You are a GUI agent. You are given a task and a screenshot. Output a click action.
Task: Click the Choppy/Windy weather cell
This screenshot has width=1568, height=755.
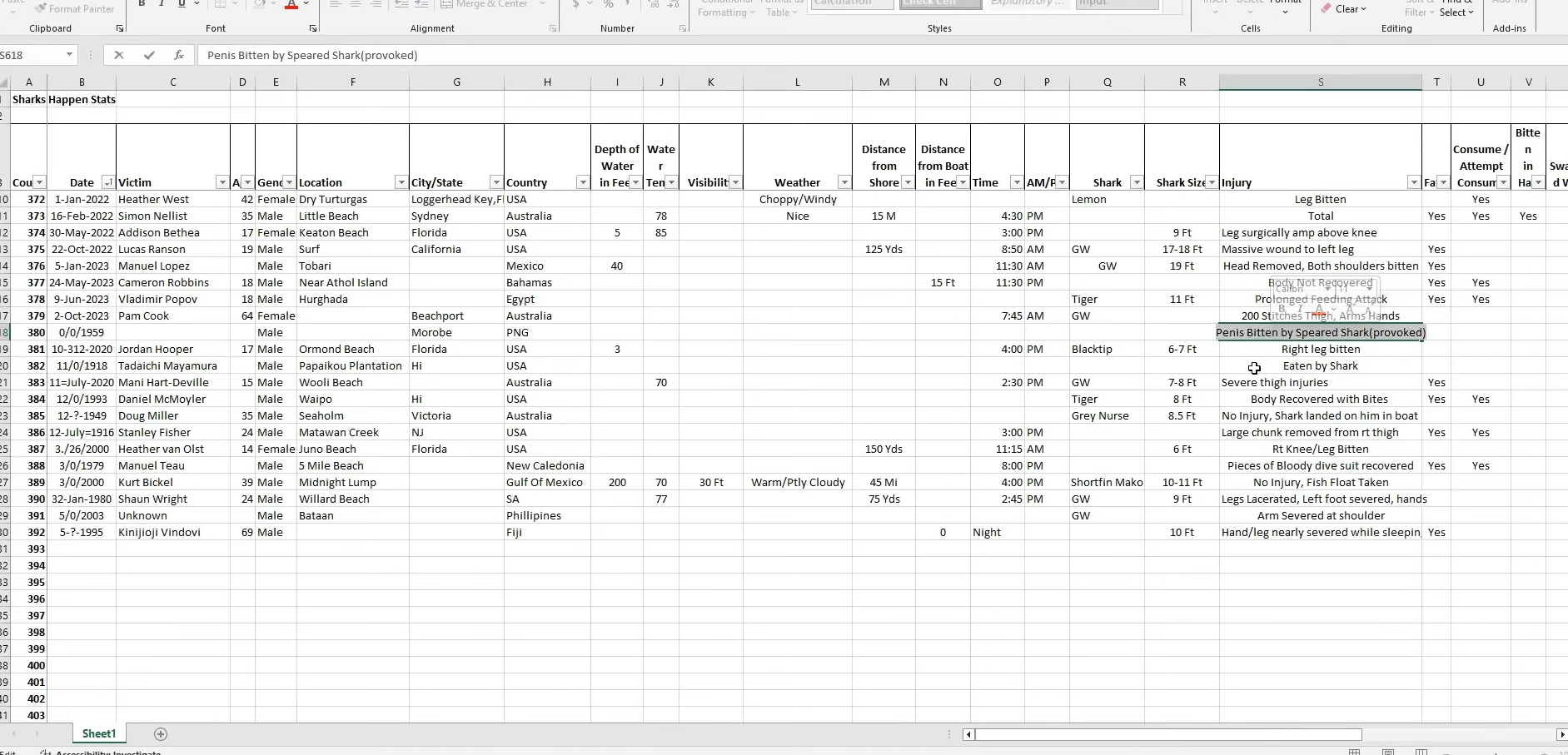coord(798,199)
